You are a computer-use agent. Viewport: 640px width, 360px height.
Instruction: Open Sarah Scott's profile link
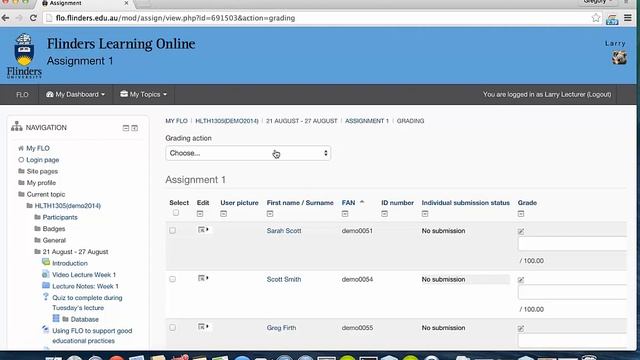pyautogui.click(x=284, y=231)
